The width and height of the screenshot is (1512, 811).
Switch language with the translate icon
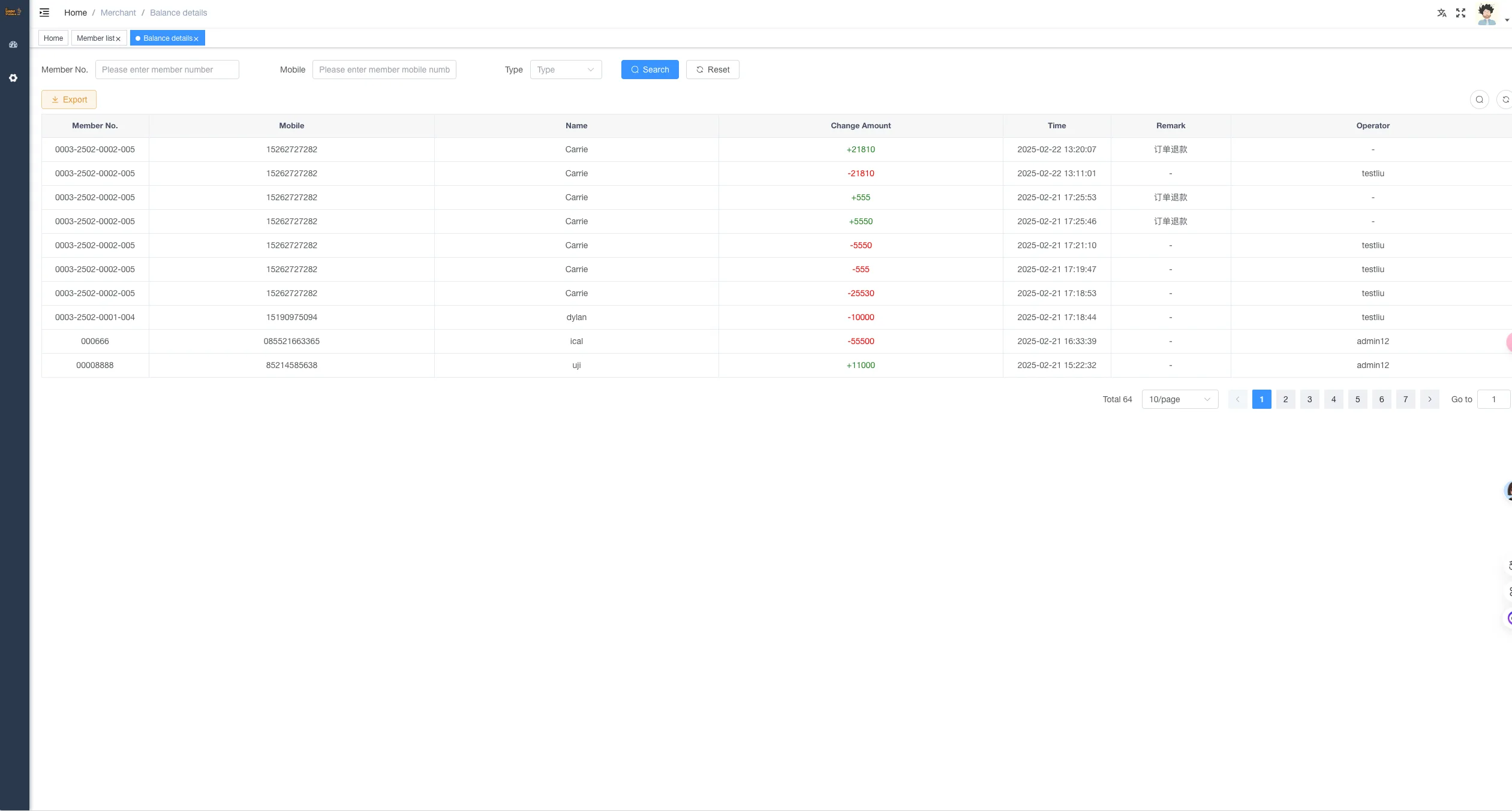pos(1442,13)
